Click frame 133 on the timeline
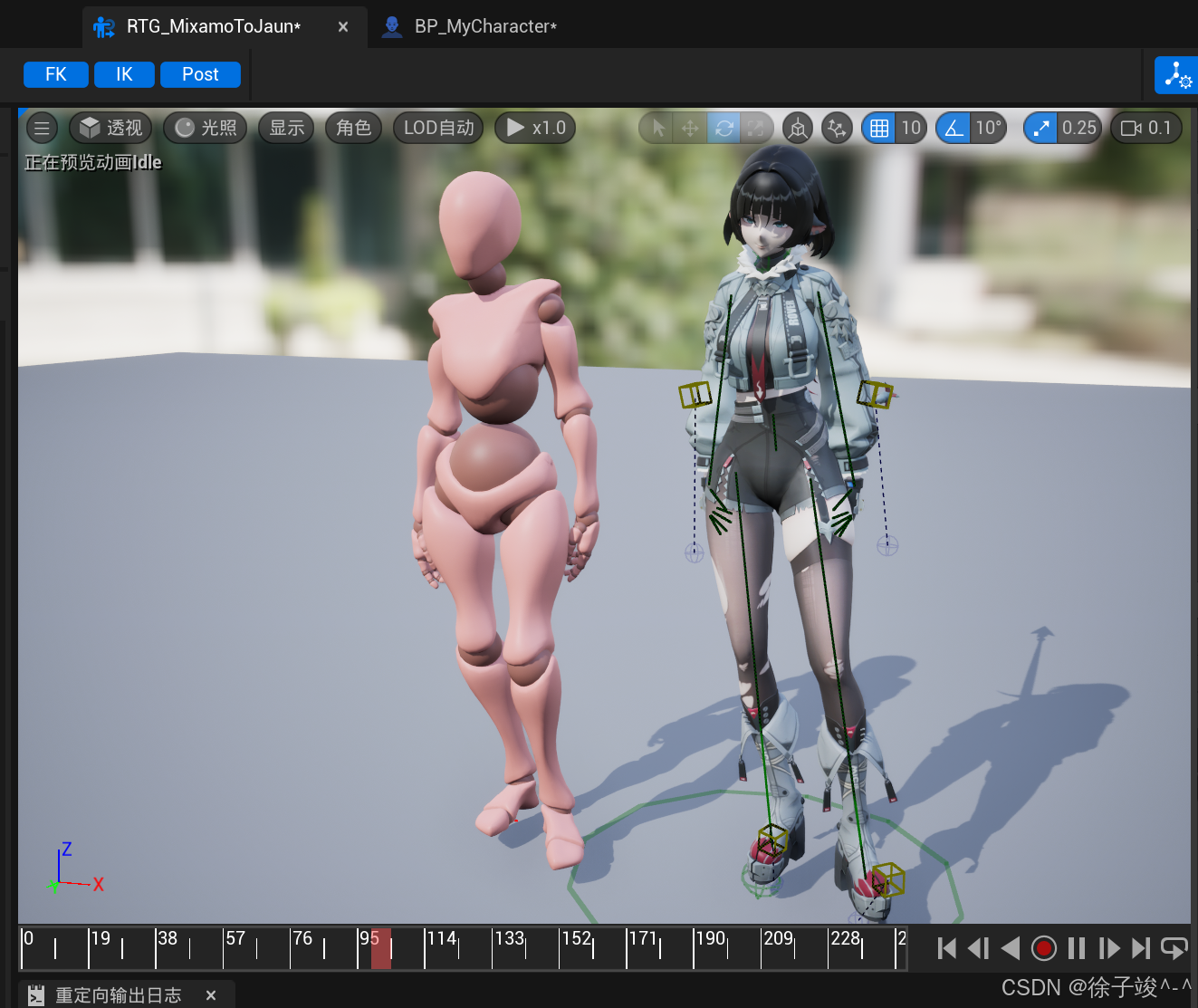 [x=510, y=938]
